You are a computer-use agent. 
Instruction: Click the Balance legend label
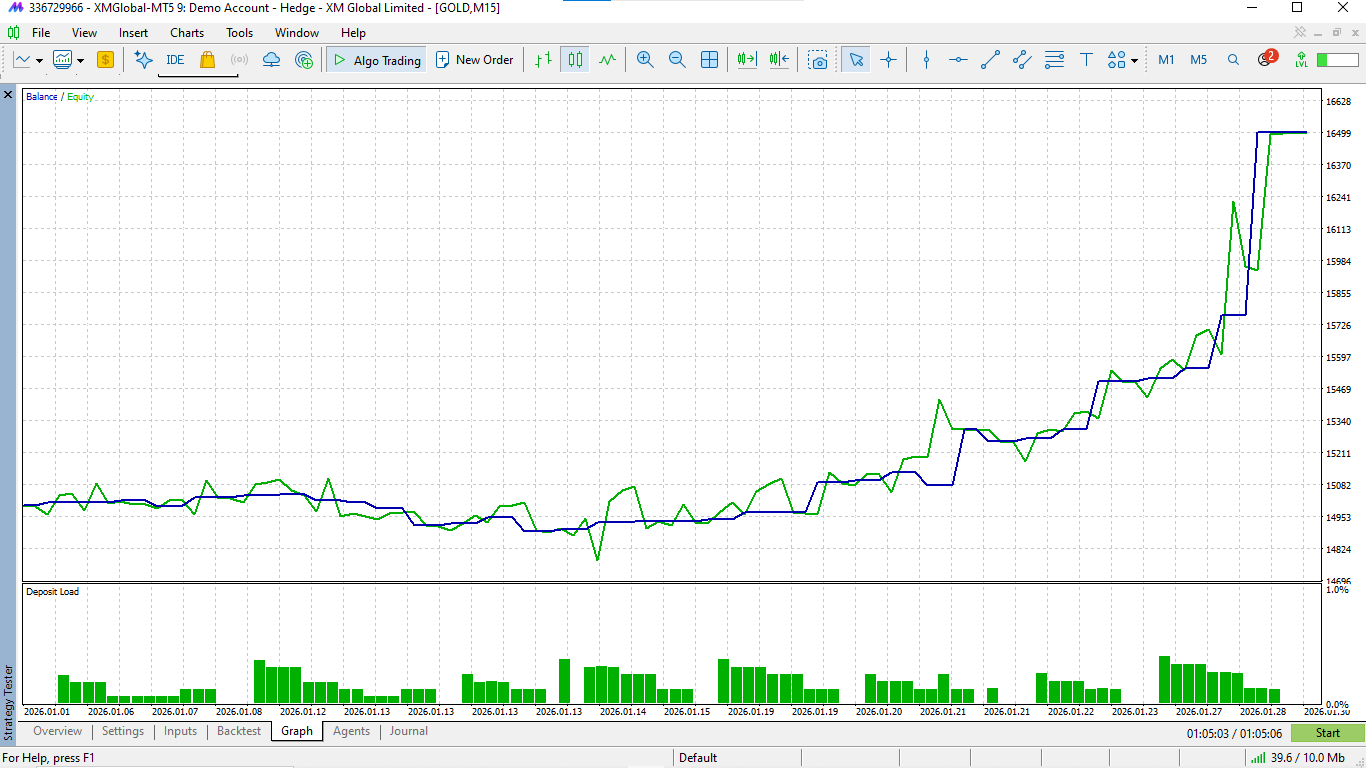[42, 97]
